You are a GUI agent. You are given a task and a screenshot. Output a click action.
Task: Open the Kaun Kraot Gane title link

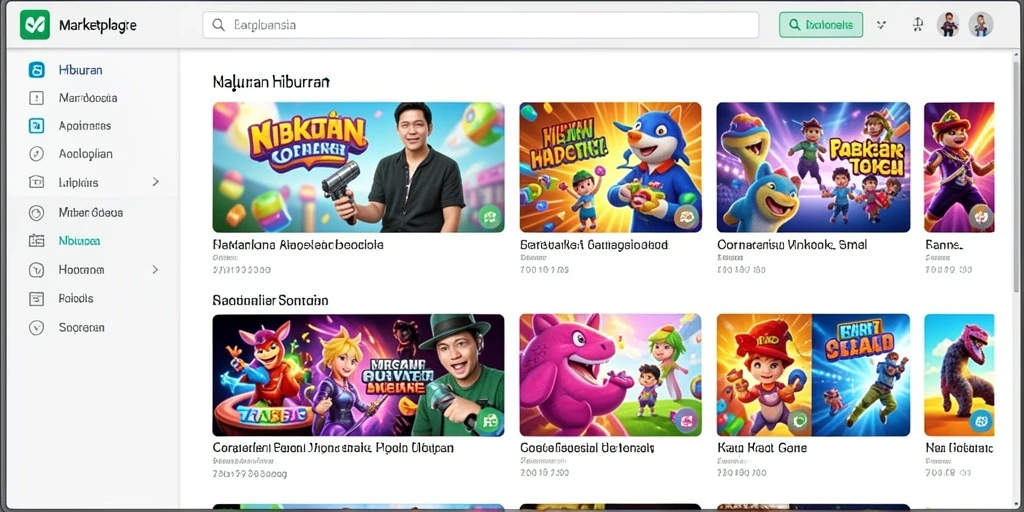[x=761, y=448]
